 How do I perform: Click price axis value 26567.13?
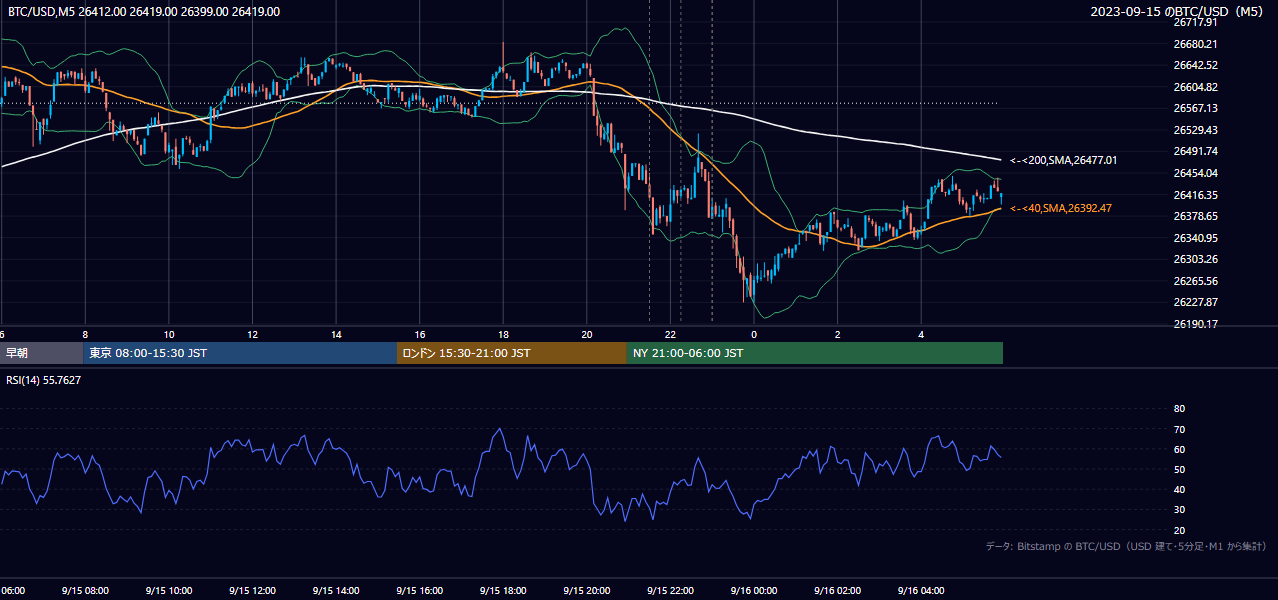click(1195, 108)
